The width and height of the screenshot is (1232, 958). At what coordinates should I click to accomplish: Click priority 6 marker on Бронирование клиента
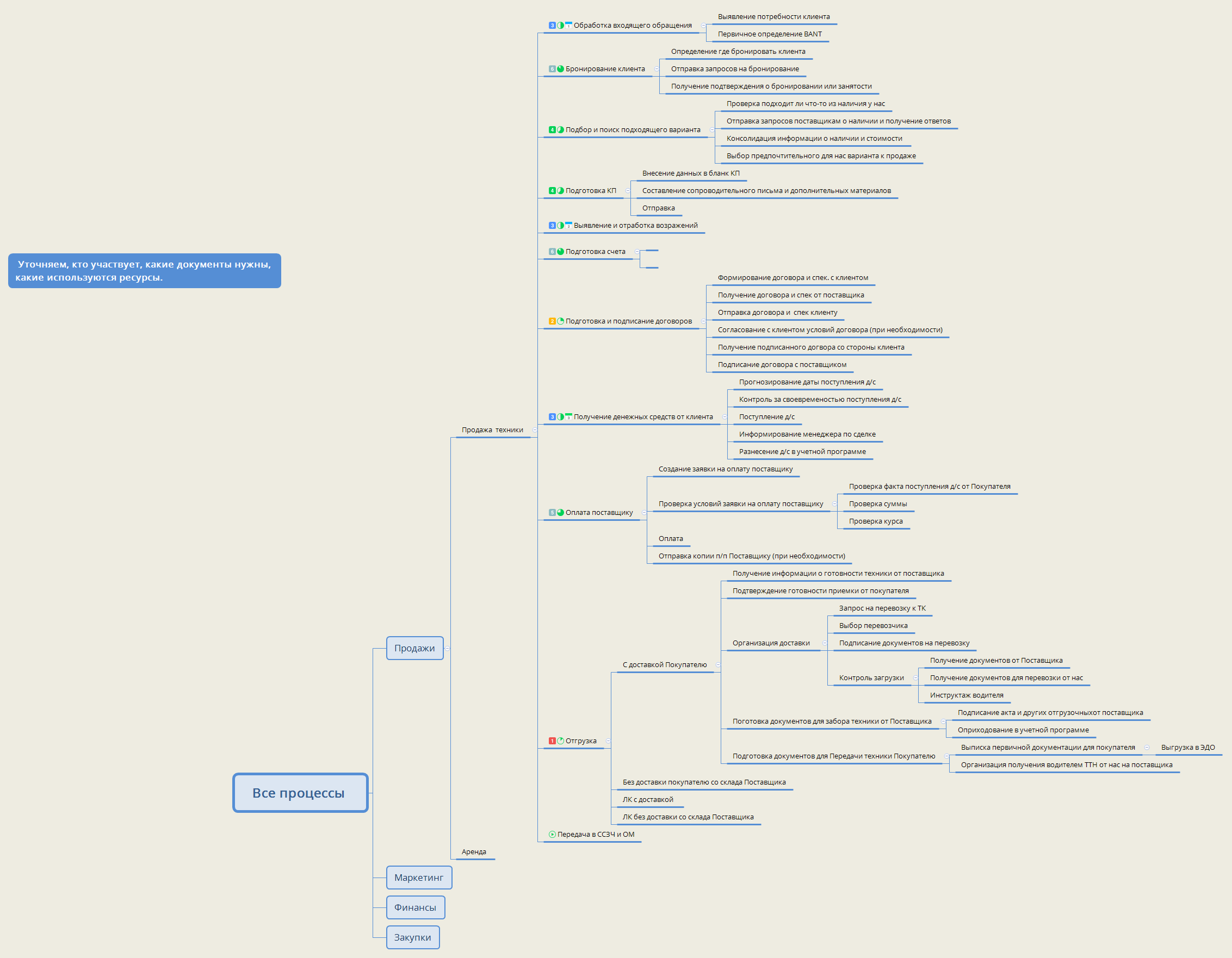(x=552, y=69)
